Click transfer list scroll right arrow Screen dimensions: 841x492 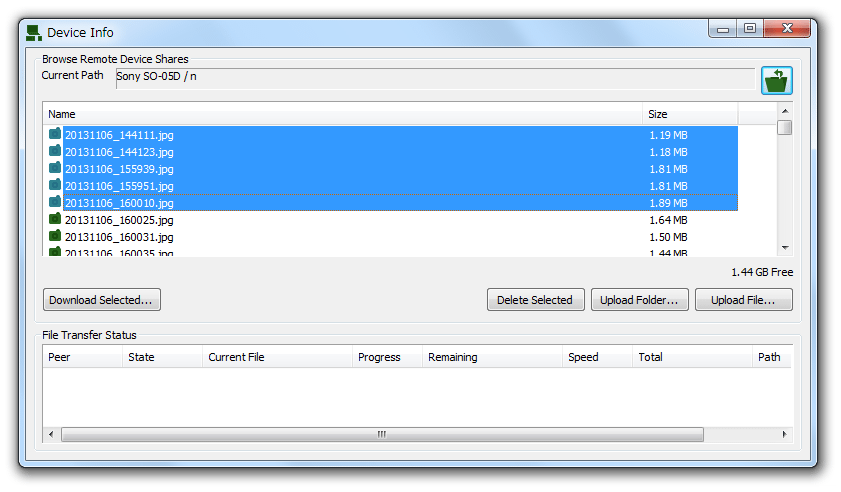784,434
